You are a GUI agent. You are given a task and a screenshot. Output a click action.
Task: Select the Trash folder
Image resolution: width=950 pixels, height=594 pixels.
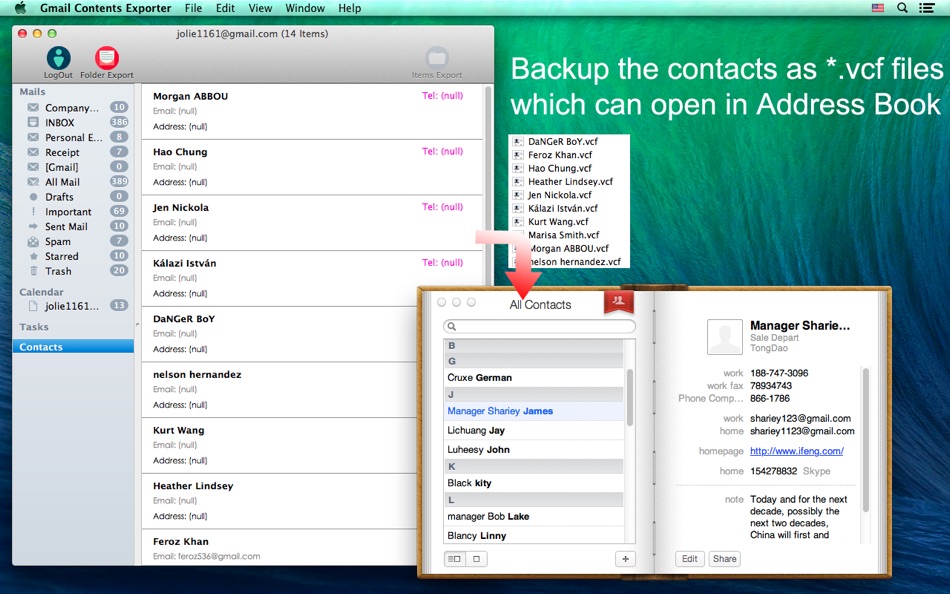coord(73,271)
